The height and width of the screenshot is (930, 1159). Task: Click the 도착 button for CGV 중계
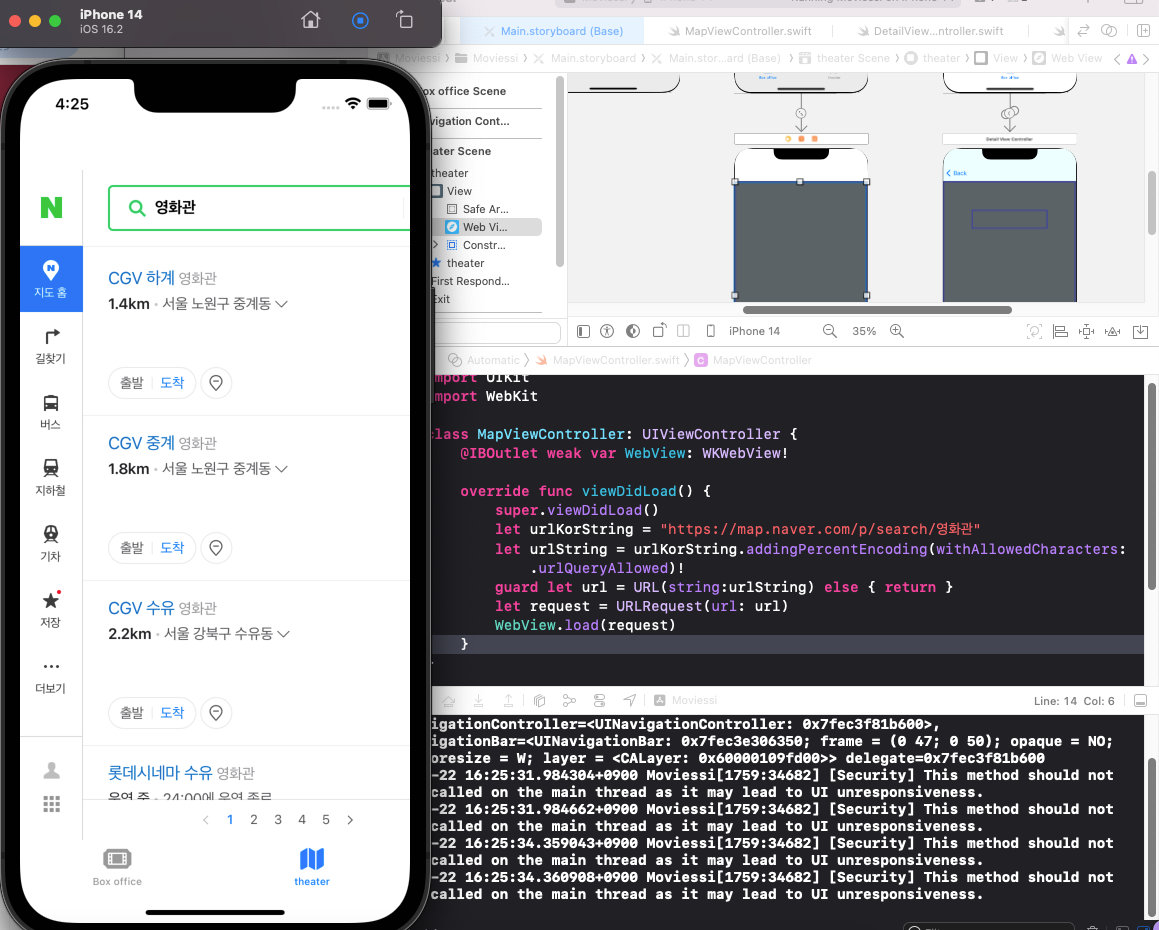click(172, 548)
